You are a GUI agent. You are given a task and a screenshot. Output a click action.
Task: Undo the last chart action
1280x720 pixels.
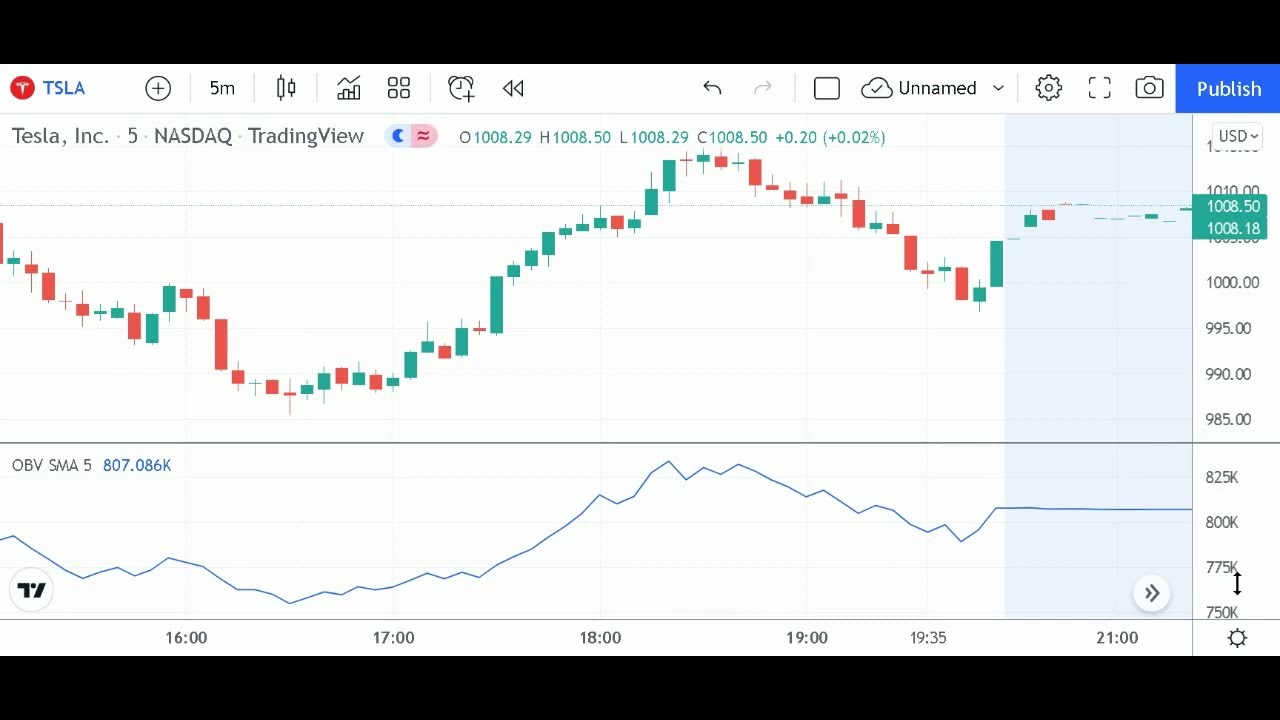tap(712, 88)
